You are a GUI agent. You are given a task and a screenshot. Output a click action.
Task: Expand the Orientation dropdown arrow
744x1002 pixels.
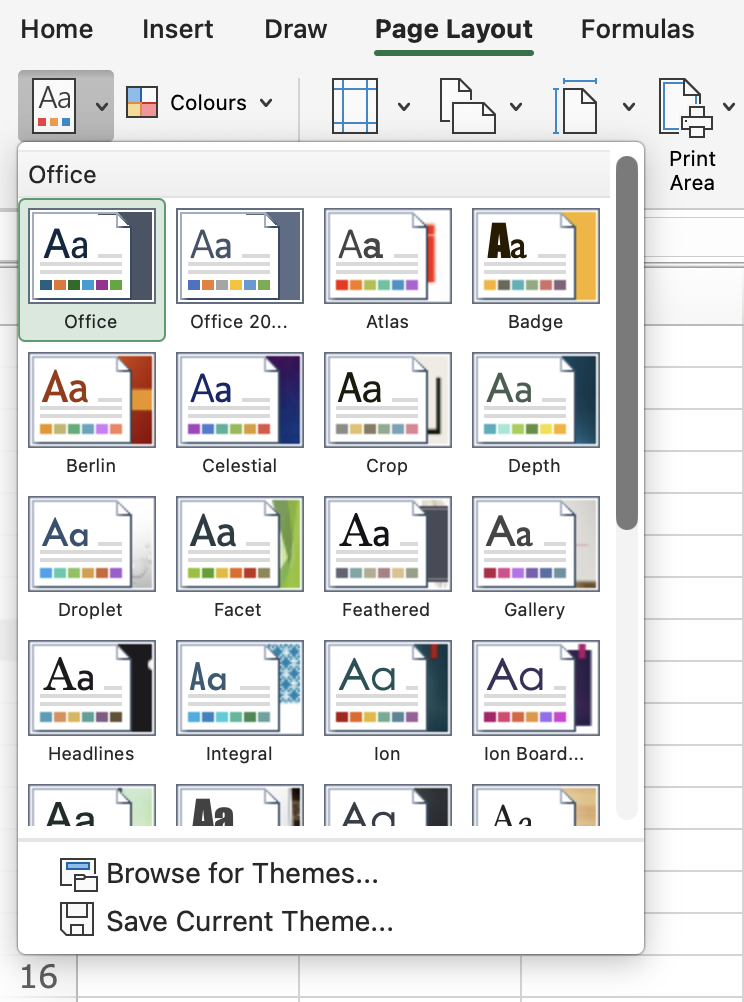click(516, 106)
